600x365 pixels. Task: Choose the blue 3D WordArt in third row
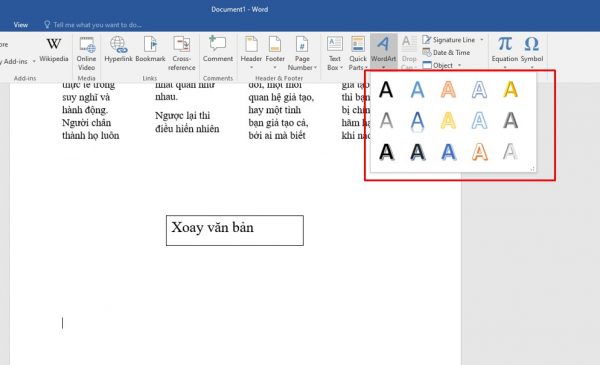pyautogui.click(x=448, y=152)
